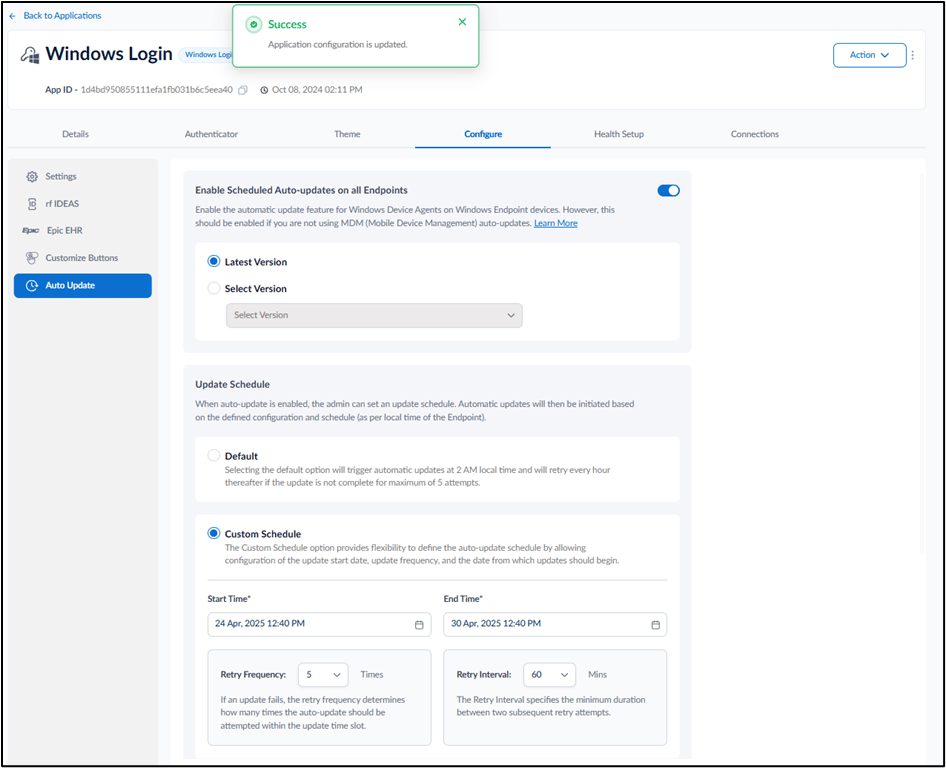Copy the App ID with the copy icon
The image size is (946, 768).
tap(243, 90)
